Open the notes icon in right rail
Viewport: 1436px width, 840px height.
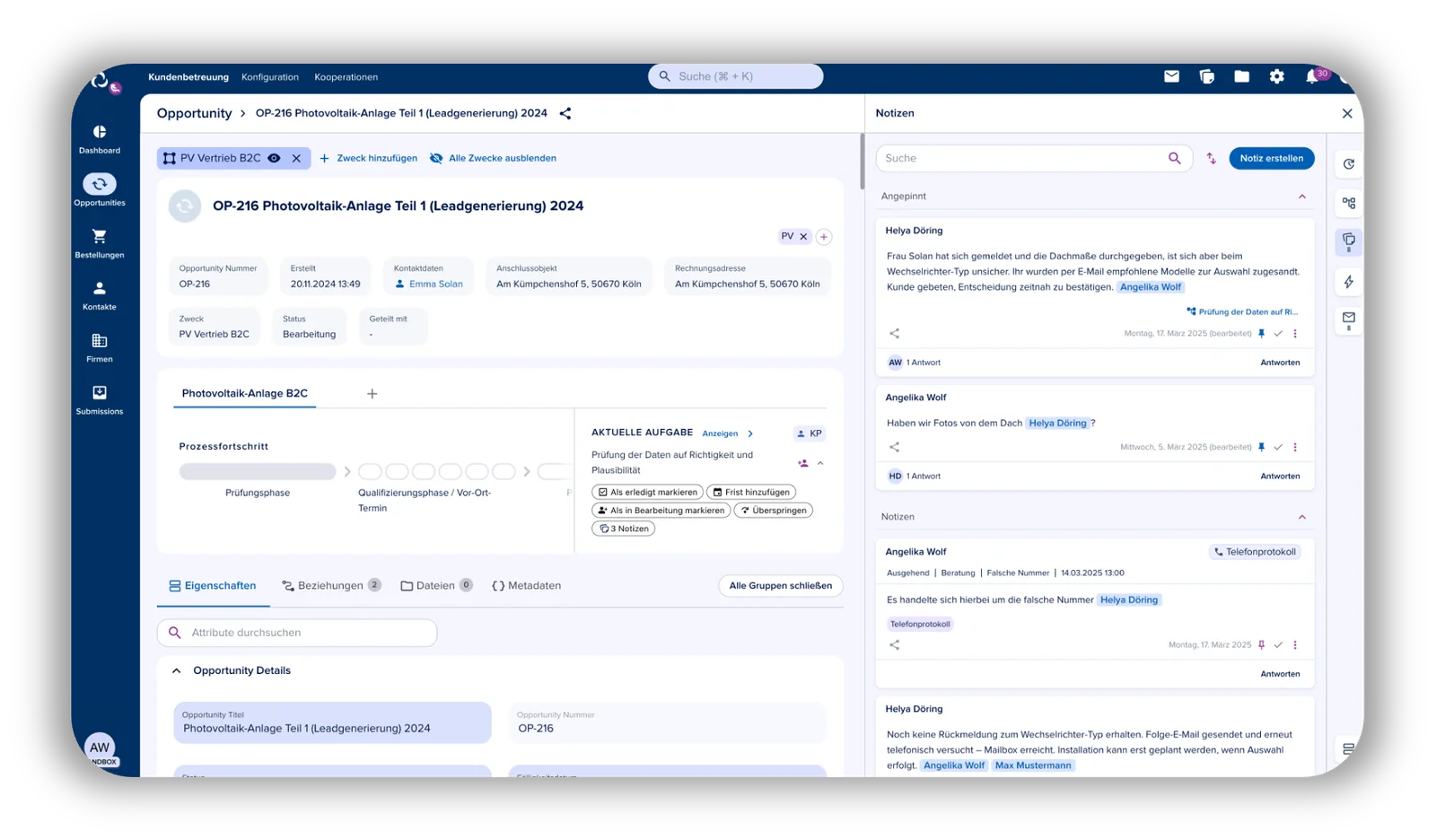point(1348,241)
